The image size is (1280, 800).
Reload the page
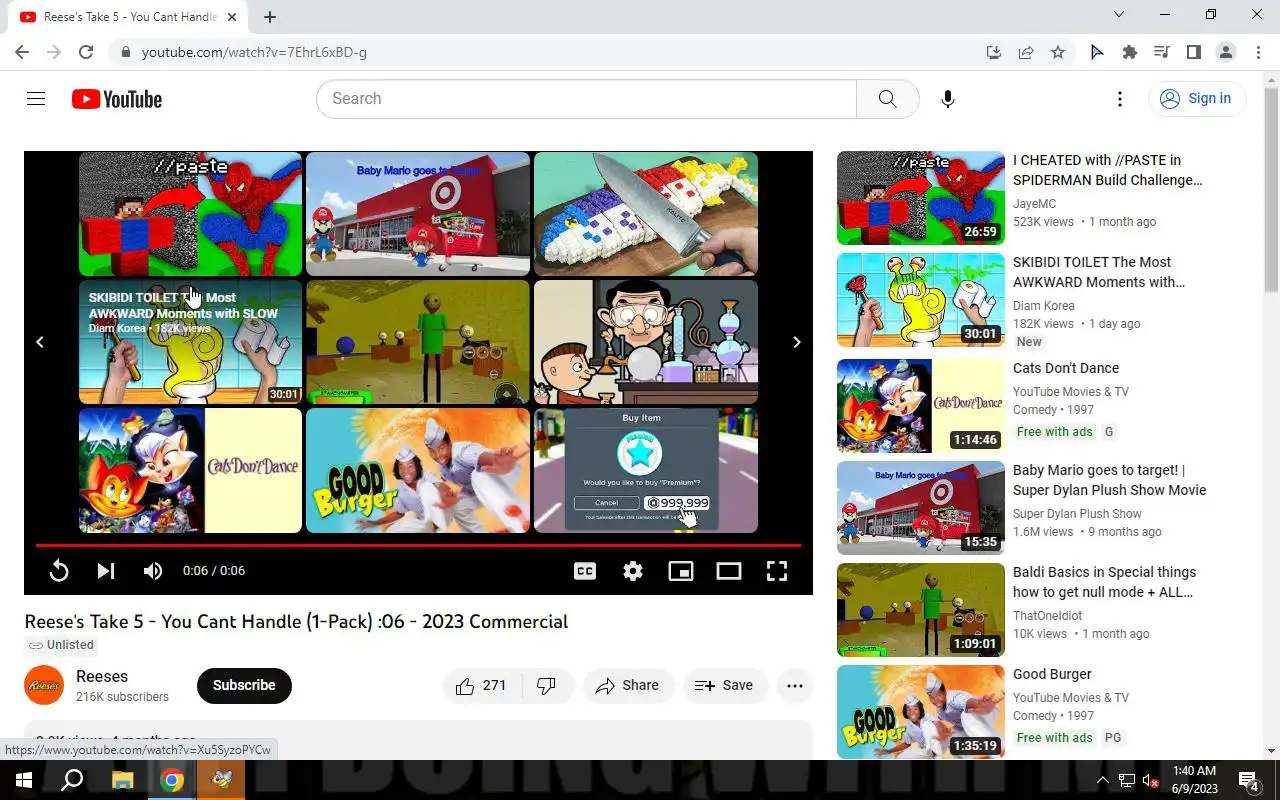(86, 52)
